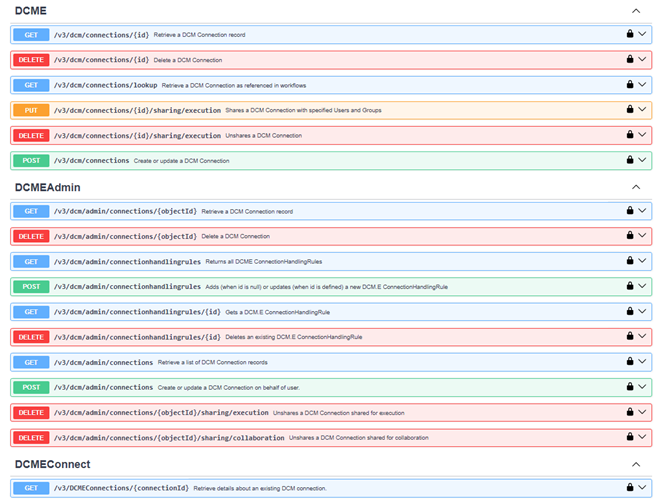This screenshot has width=669, height=500.
Task: Expand the GET admin connections list chevron
Action: point(642,361)
